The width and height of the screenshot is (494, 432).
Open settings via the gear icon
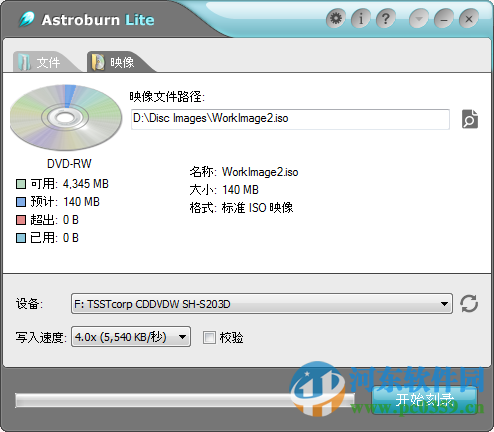[x=336, y=19]
